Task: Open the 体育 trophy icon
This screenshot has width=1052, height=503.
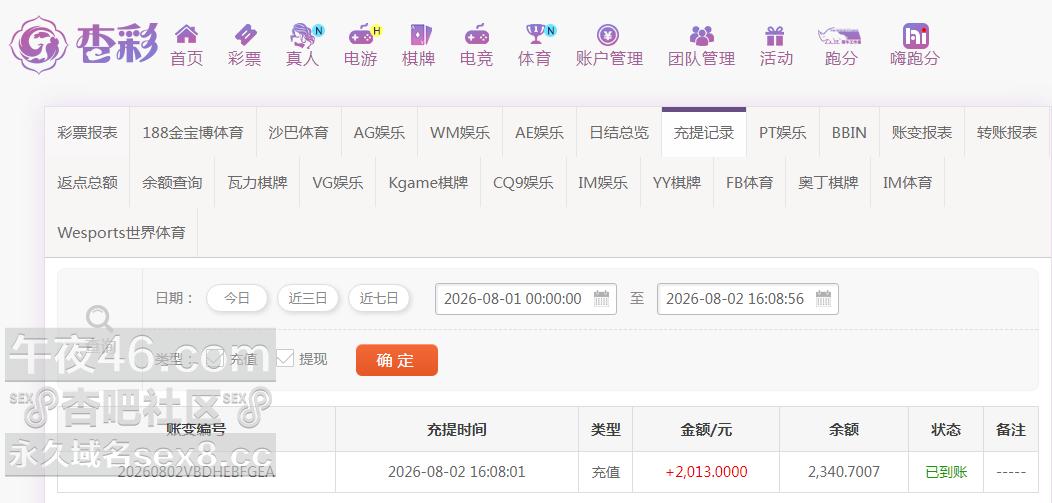Action: 537,34
